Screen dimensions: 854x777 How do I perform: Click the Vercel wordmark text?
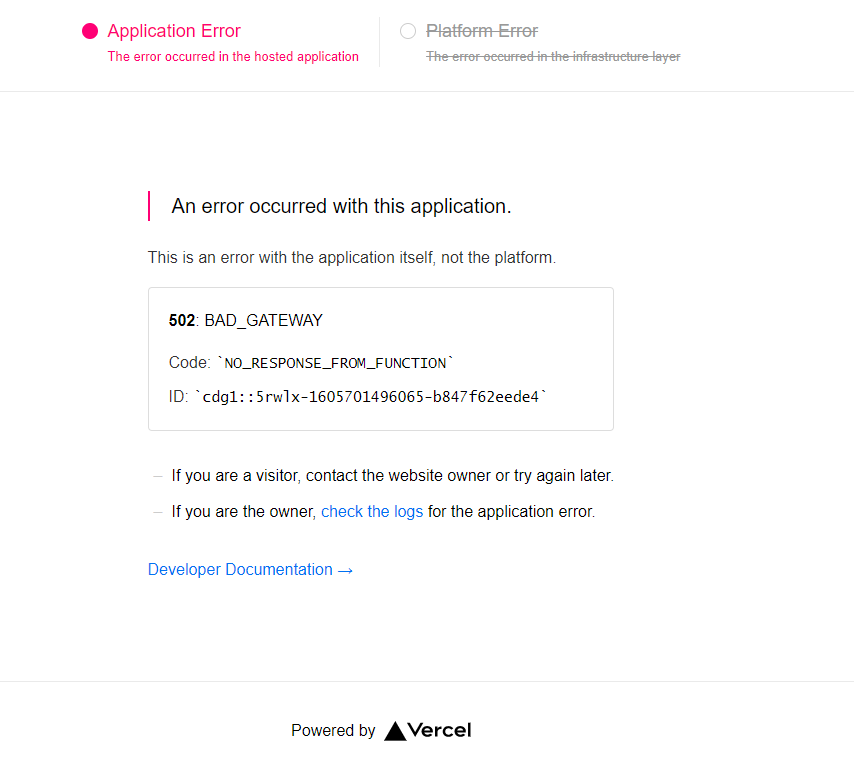click(x=440, y=730)
